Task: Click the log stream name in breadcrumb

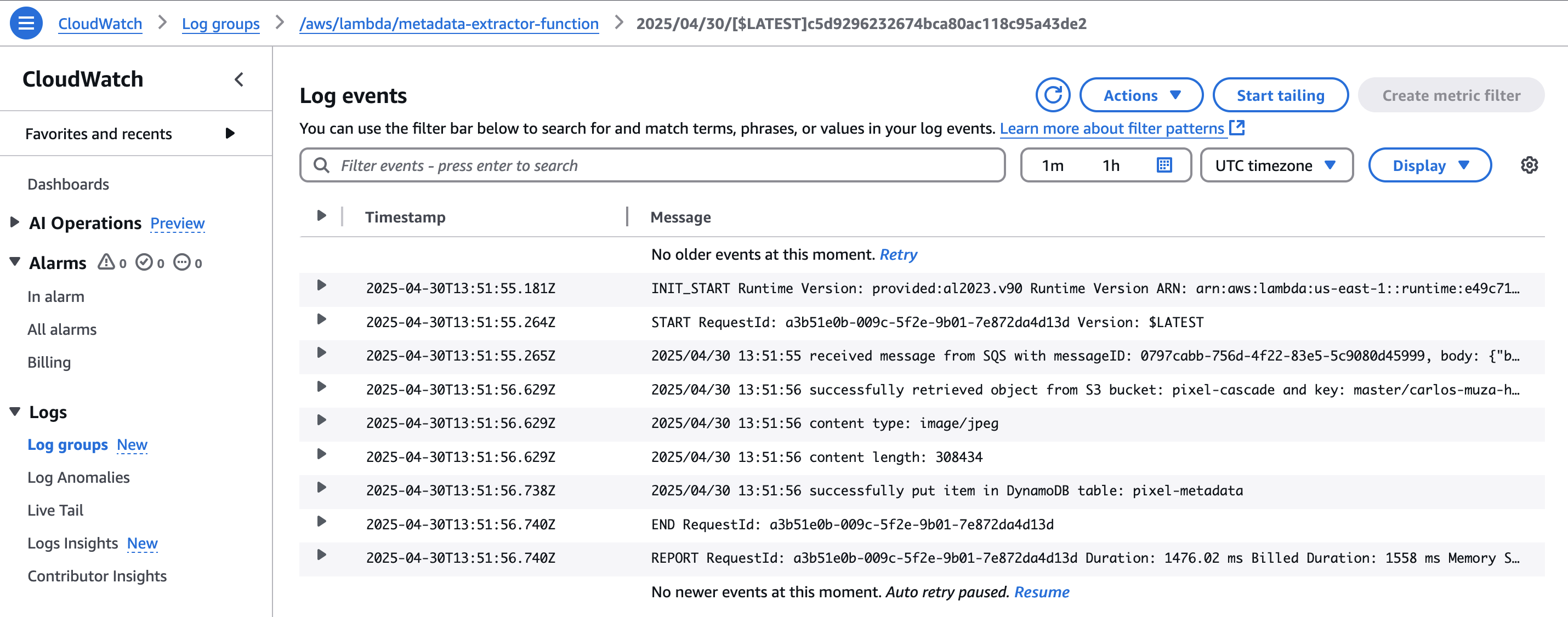Action: pyautogui.click(x=861, y=24)
